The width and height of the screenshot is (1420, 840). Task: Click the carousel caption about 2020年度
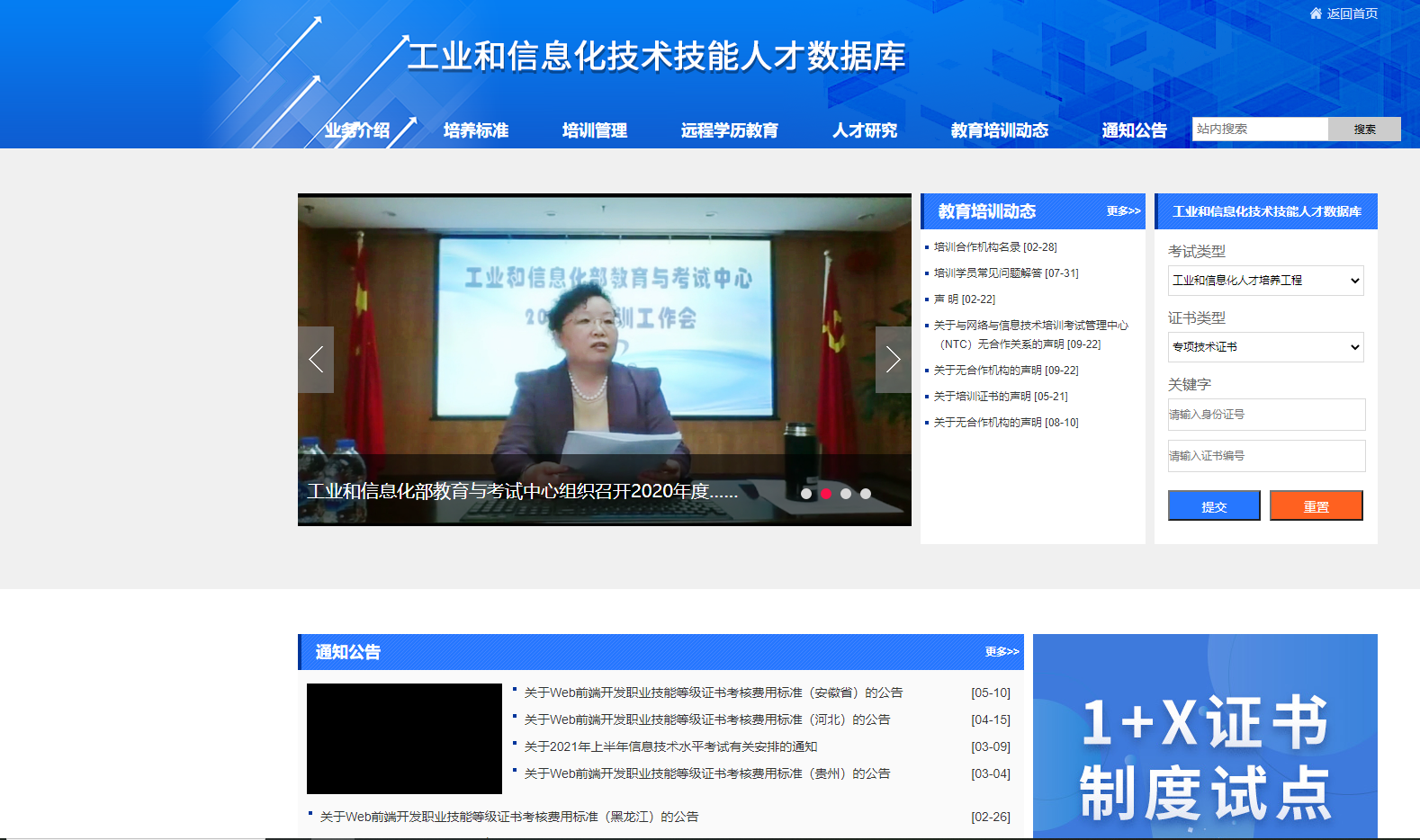pos(522,491)
